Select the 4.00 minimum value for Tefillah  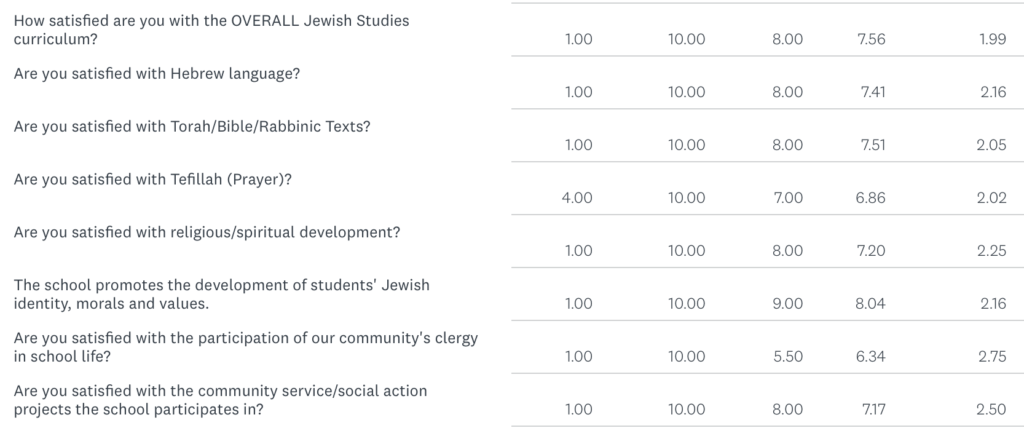(x=577, y=198)
